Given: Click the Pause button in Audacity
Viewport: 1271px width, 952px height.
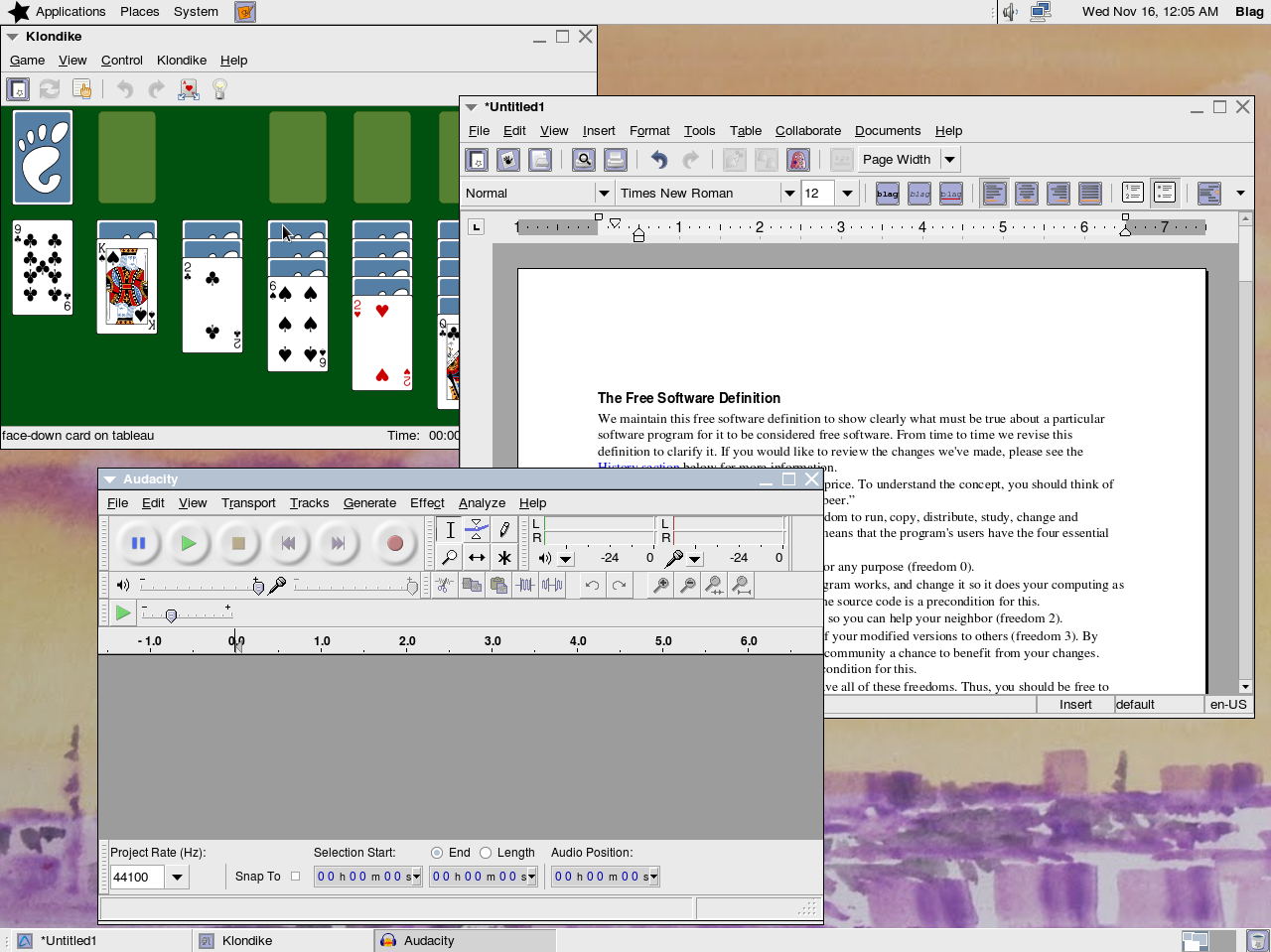Looking at the screenshot, I should (138, 543).
